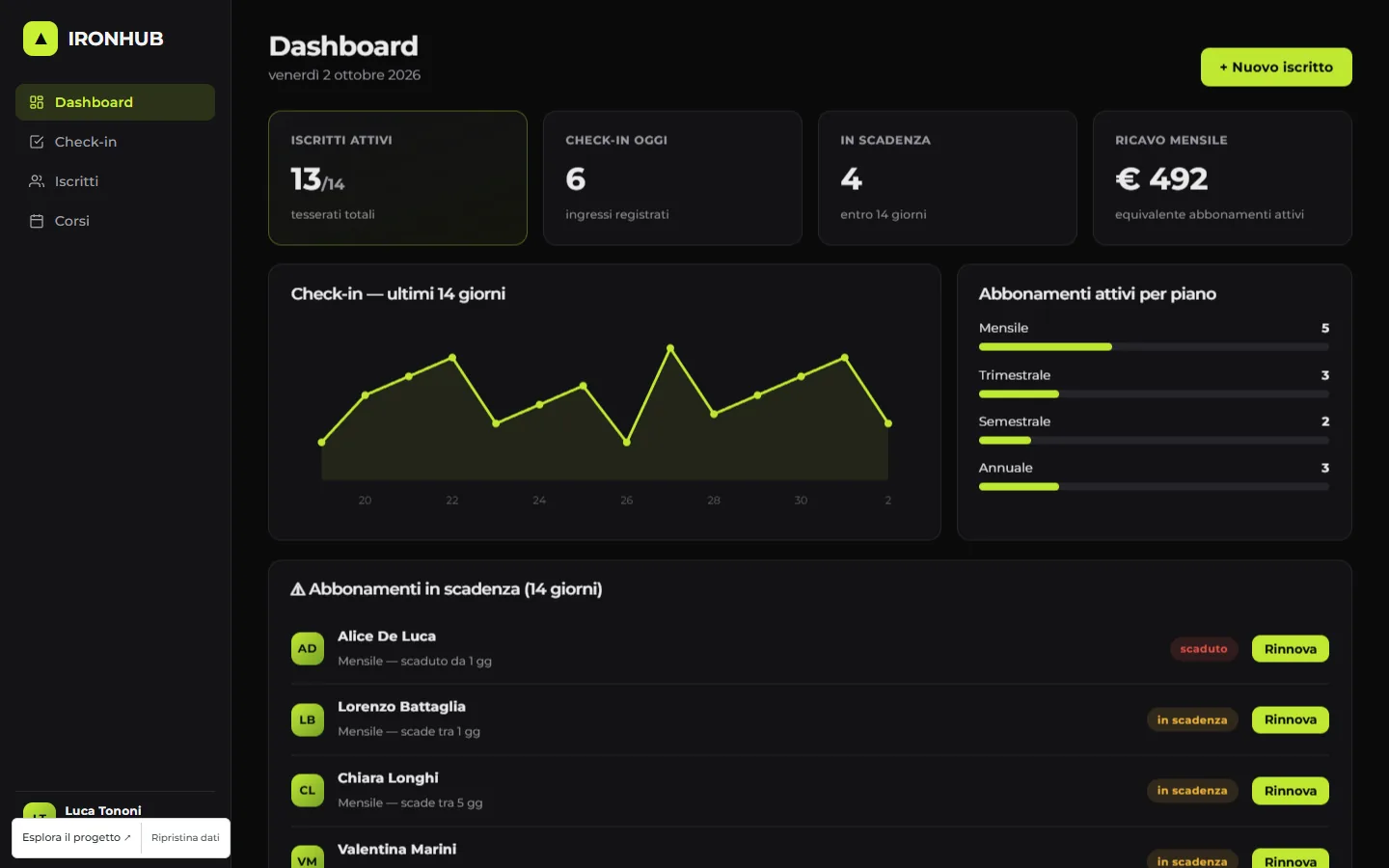Click the date venerdì 2 ottobre 2026
Viewport: 1389px width, 868px height.
344,75
